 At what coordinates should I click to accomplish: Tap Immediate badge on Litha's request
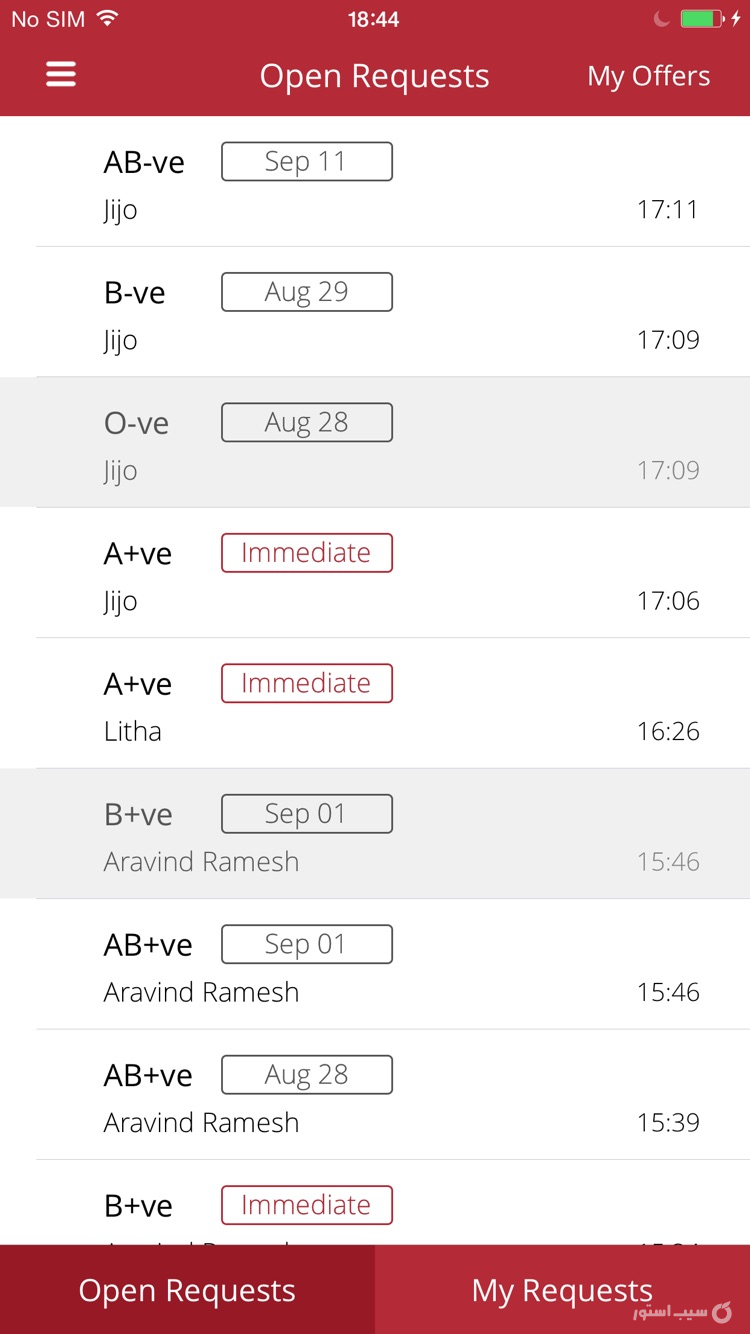(306, 684)
